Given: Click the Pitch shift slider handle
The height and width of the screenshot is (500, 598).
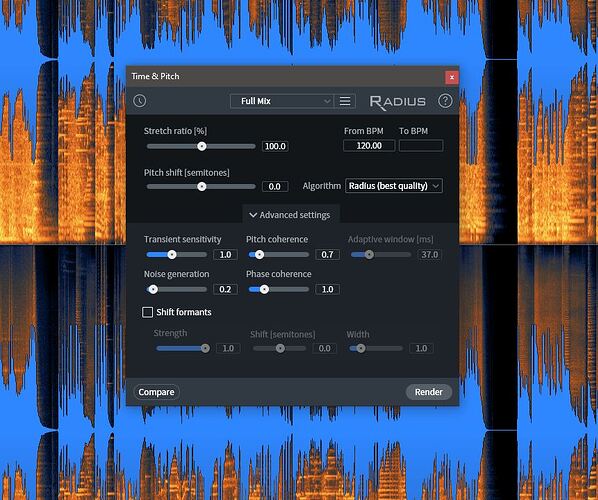Looking at the screenshot, I should 202,186.
